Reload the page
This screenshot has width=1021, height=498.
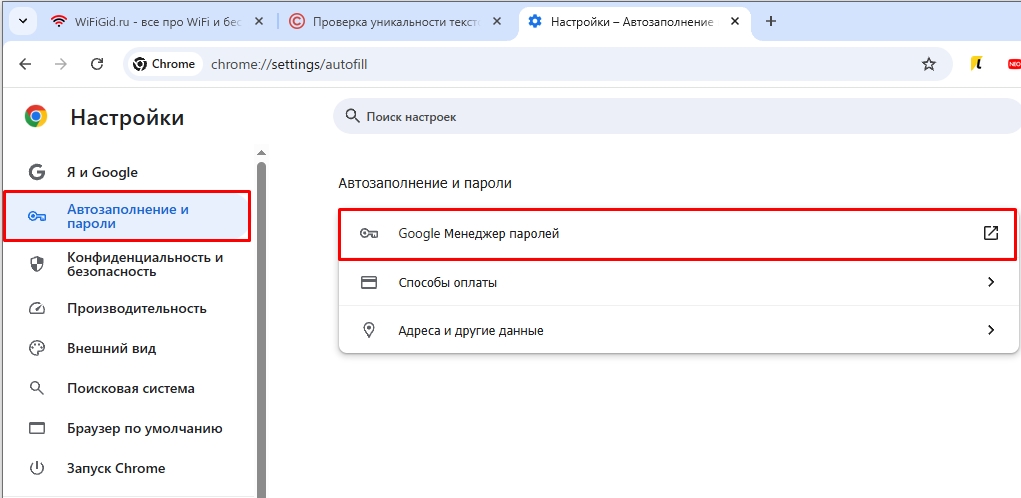click(97, 64)
